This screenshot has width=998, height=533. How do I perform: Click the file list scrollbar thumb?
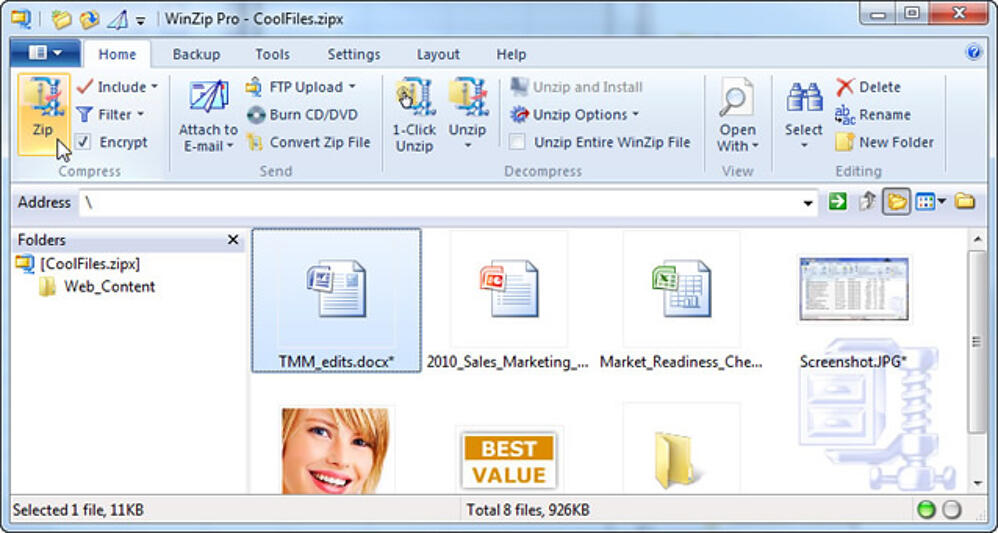click(977, 342)
